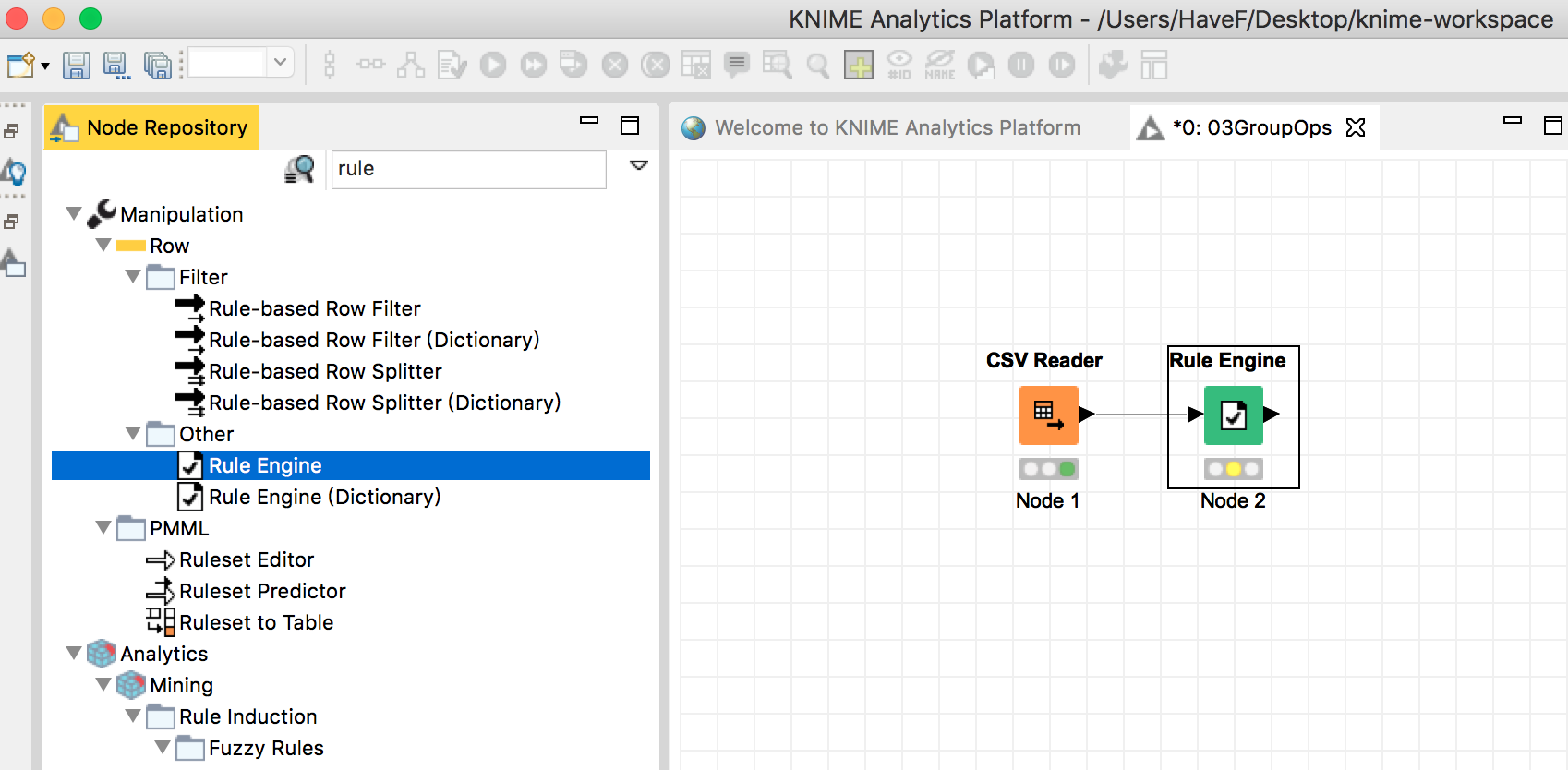Image resolution: width=1568 pixels, height=770 pixels.
Task: Collapse the Mining tree category
Action: (103, 684)
